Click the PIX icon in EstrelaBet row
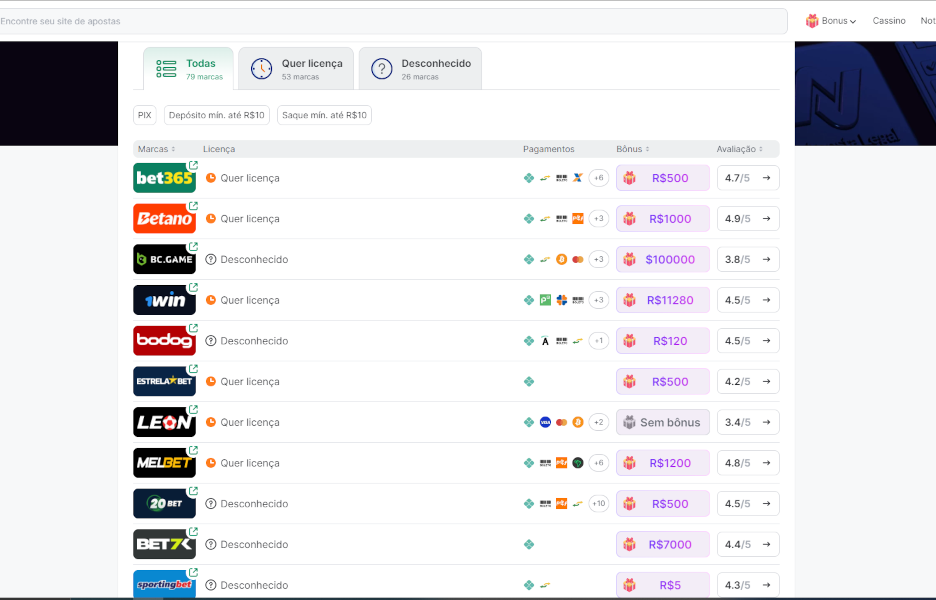This screenshot has width=936, height=600. (529, 381)
